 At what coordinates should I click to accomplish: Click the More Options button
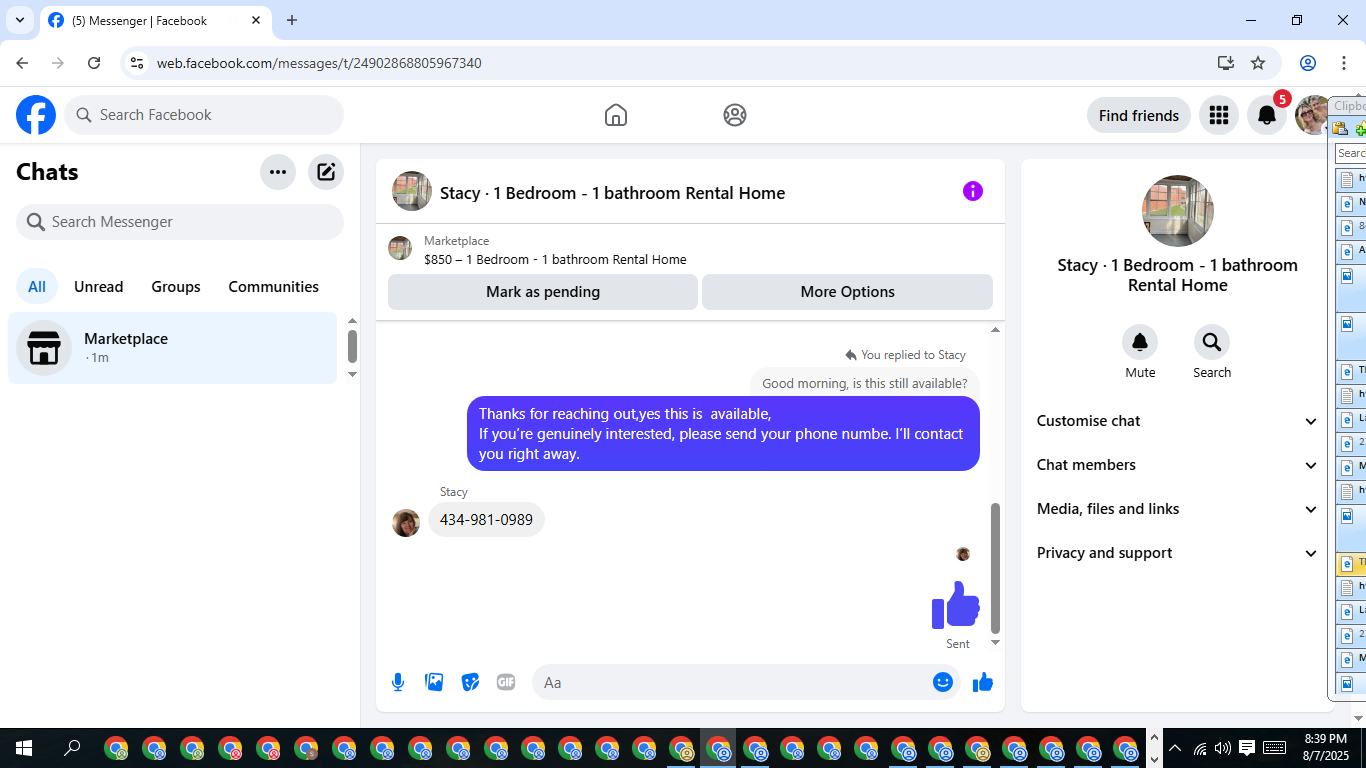pos(848,292)
